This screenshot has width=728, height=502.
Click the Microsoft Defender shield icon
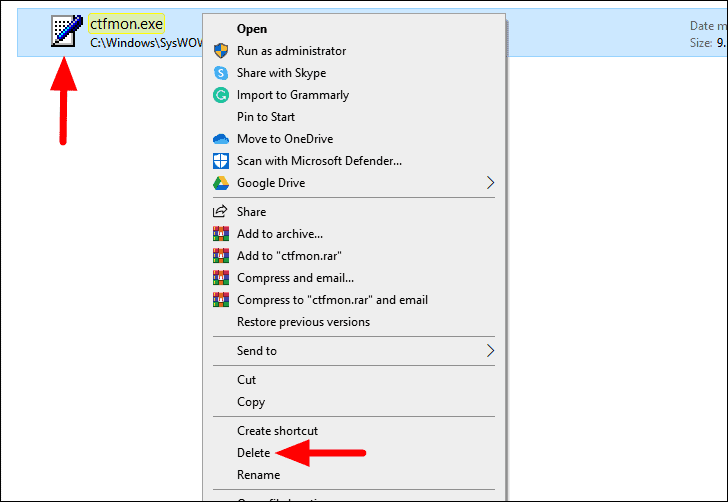[x=221, y=161]
